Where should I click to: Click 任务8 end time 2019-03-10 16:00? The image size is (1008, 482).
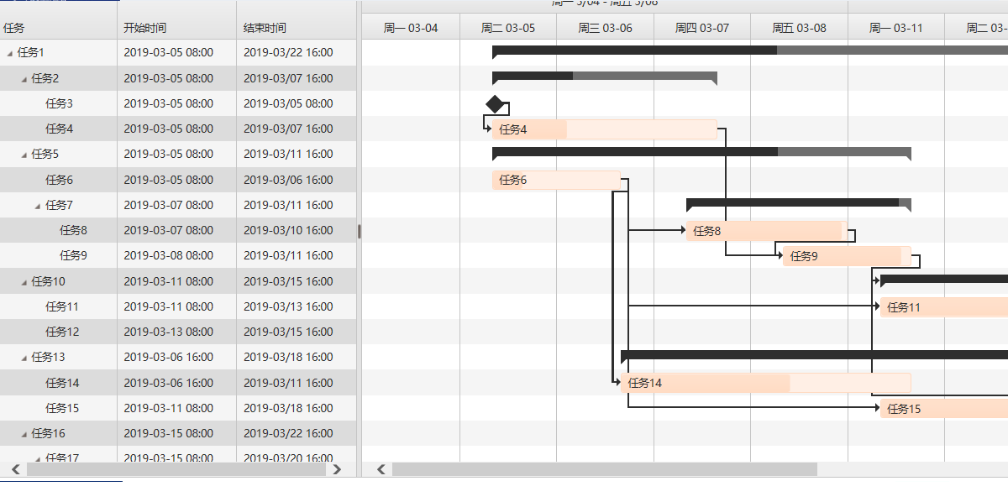pyautogui.click(x=288, y=230)
